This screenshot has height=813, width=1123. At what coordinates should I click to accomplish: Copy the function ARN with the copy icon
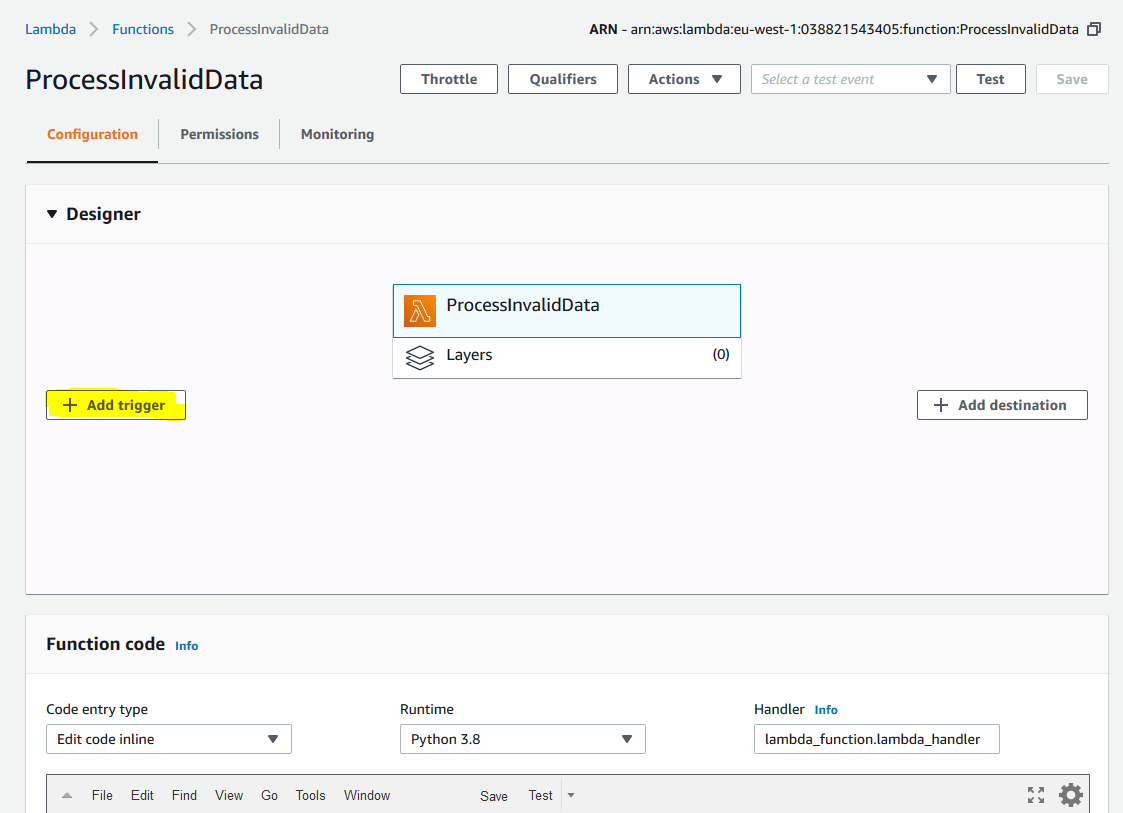click(1094, 29)
